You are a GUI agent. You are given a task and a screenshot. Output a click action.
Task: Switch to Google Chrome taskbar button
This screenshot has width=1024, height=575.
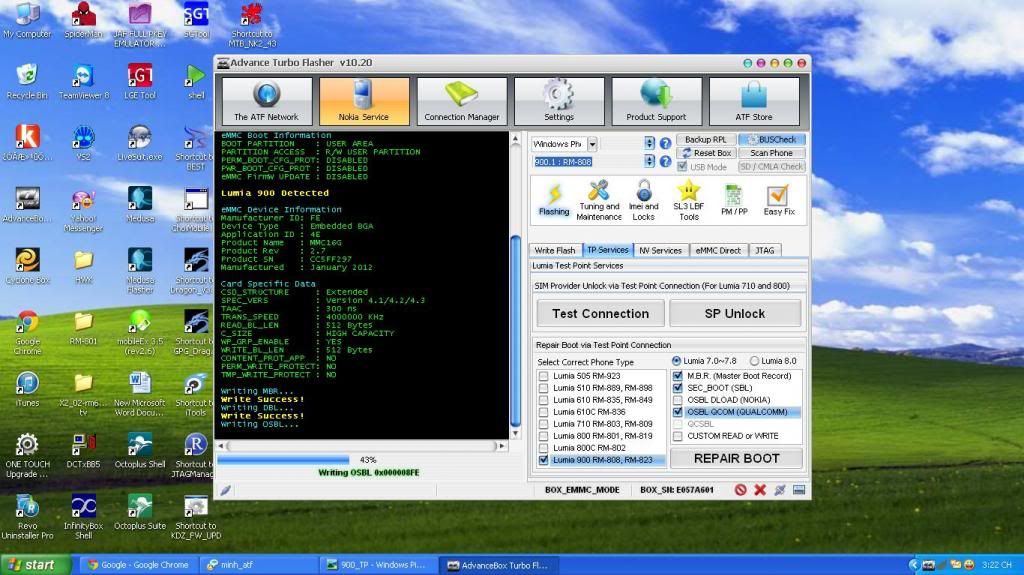(x=139, y=565)
